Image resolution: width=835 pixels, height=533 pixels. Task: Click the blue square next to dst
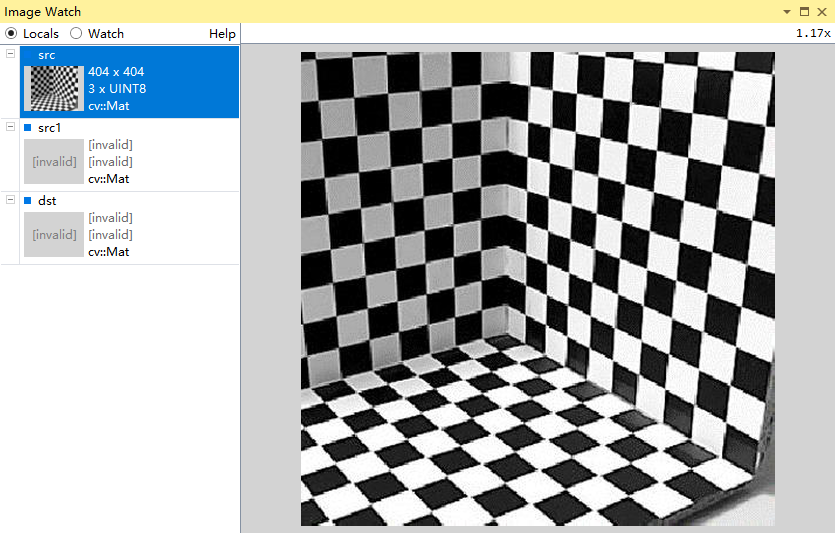[28, 200]
